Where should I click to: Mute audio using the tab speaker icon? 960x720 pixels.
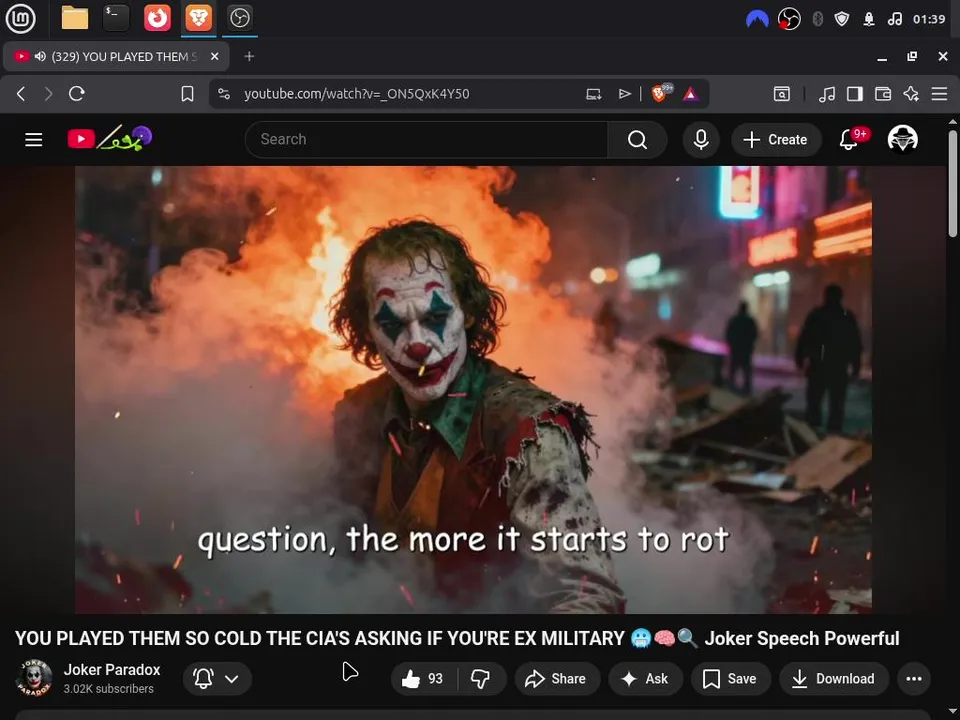point(40,57)
